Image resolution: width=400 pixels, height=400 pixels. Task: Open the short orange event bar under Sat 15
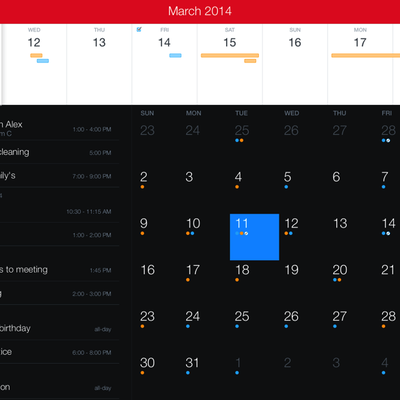pyautogui.click(x=250, y=61)
